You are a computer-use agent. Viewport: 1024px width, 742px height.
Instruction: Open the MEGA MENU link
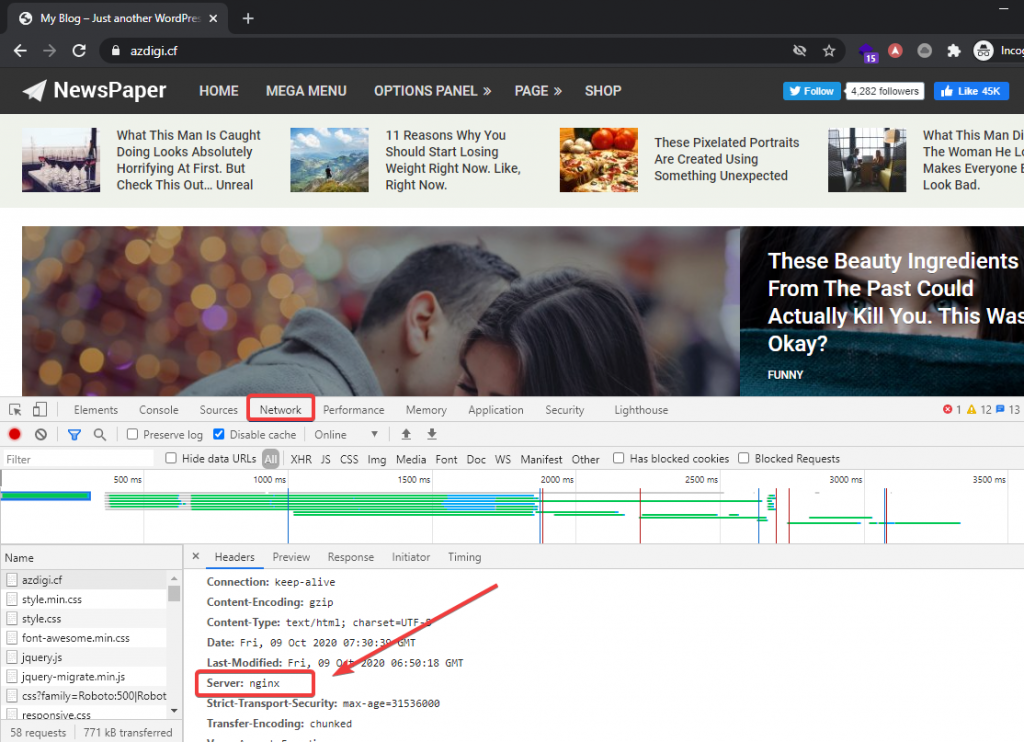point(306,91)
